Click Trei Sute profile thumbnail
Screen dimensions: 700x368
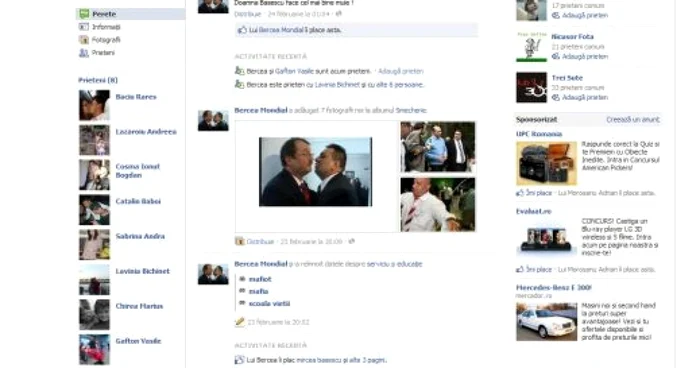531,88
